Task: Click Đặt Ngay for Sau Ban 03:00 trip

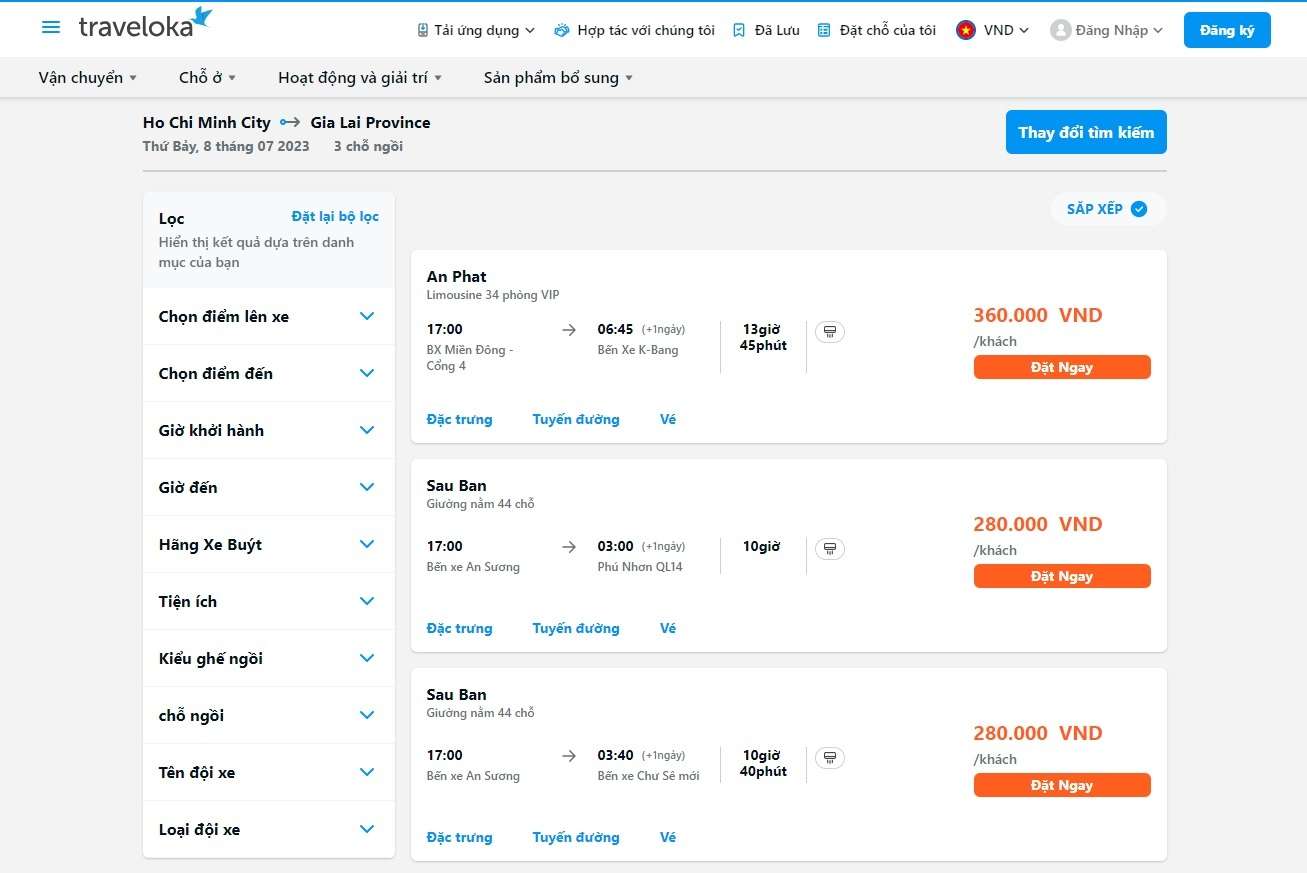Action: [x=1062, y=576]
